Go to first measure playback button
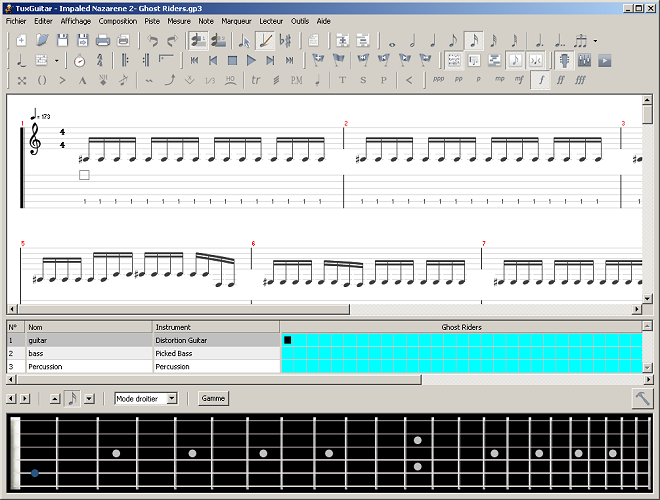 194,61
